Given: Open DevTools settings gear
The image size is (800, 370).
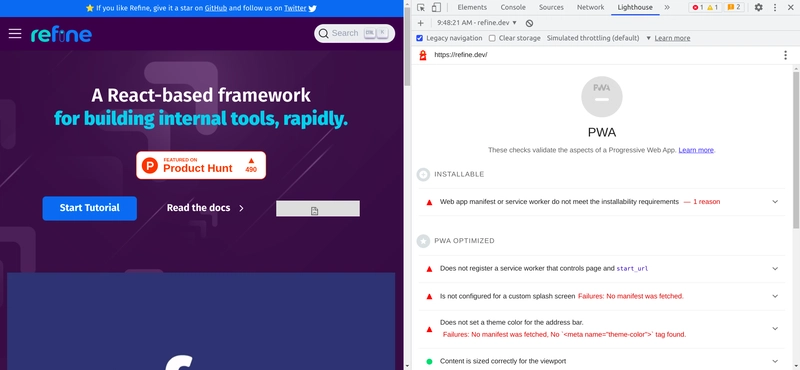Looking at the screenshot, I should tap(759, 7).
